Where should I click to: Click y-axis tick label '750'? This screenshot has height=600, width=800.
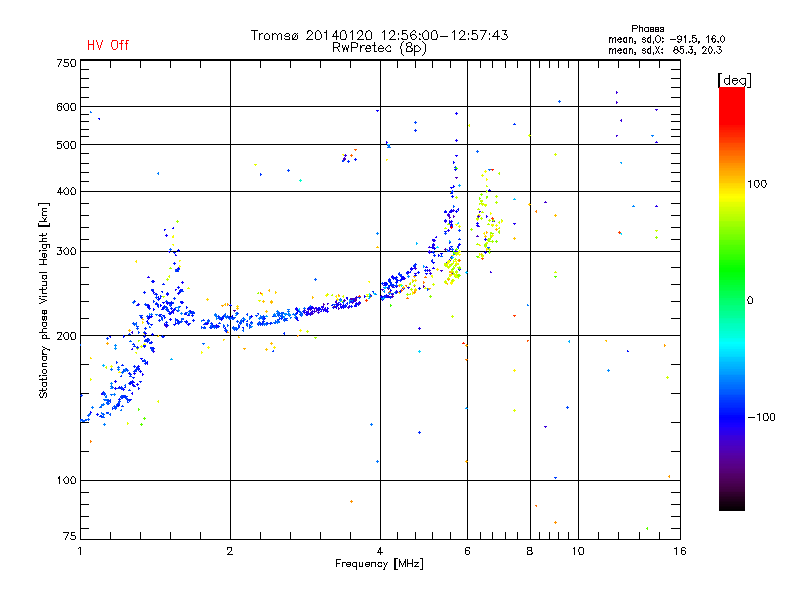pos(66,63)
